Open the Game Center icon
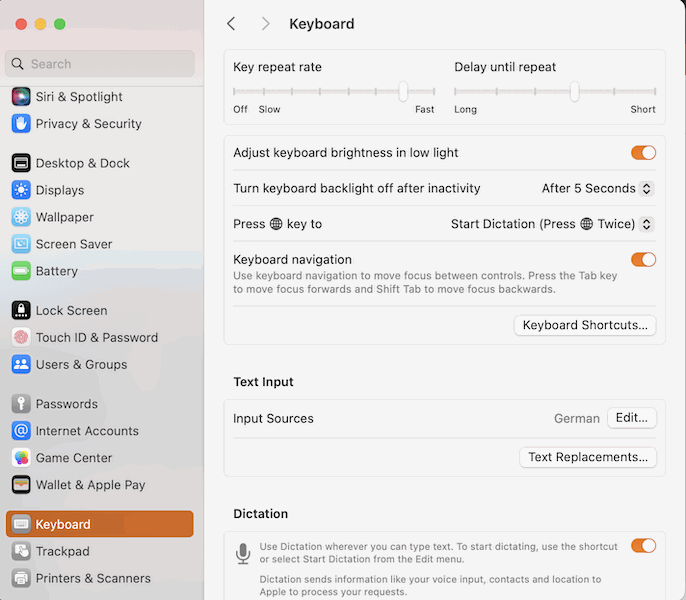Image resolution: width=686 pixels, height=600 pixels. pyautogui.click(x=21, y=458)
